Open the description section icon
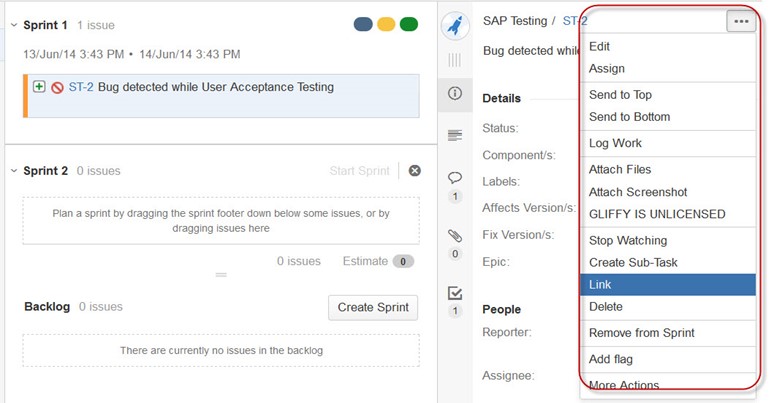774x403 pixels. click(x=455, y=135)
